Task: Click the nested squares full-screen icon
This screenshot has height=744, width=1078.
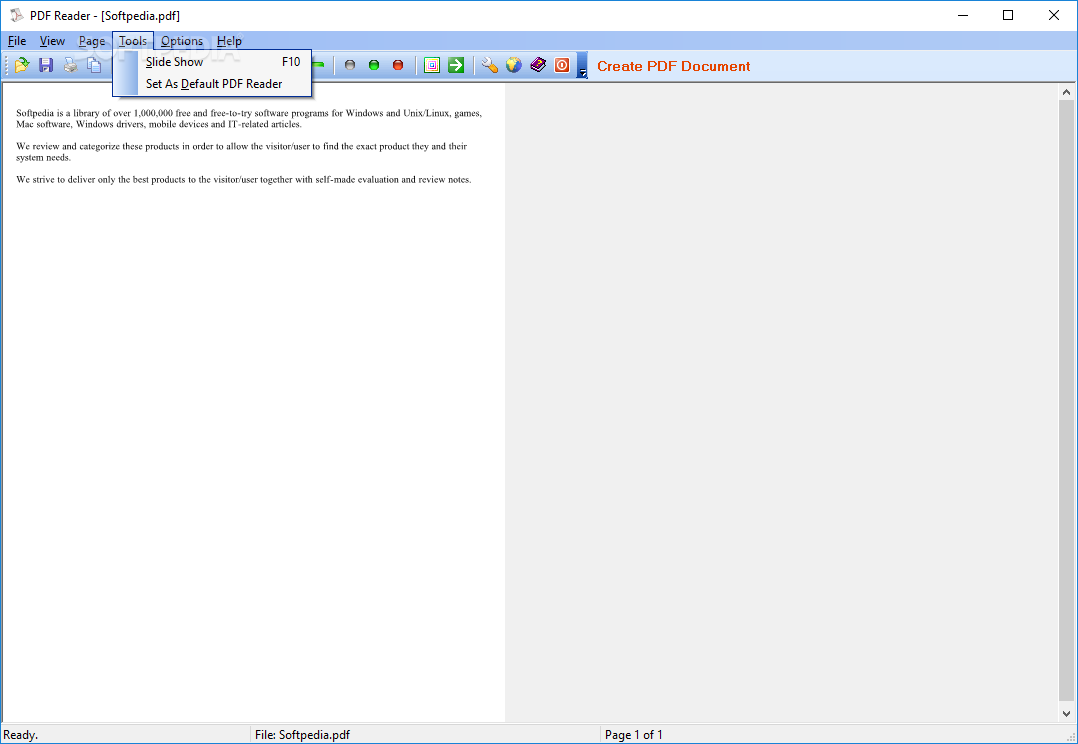Action: point(432,65)
